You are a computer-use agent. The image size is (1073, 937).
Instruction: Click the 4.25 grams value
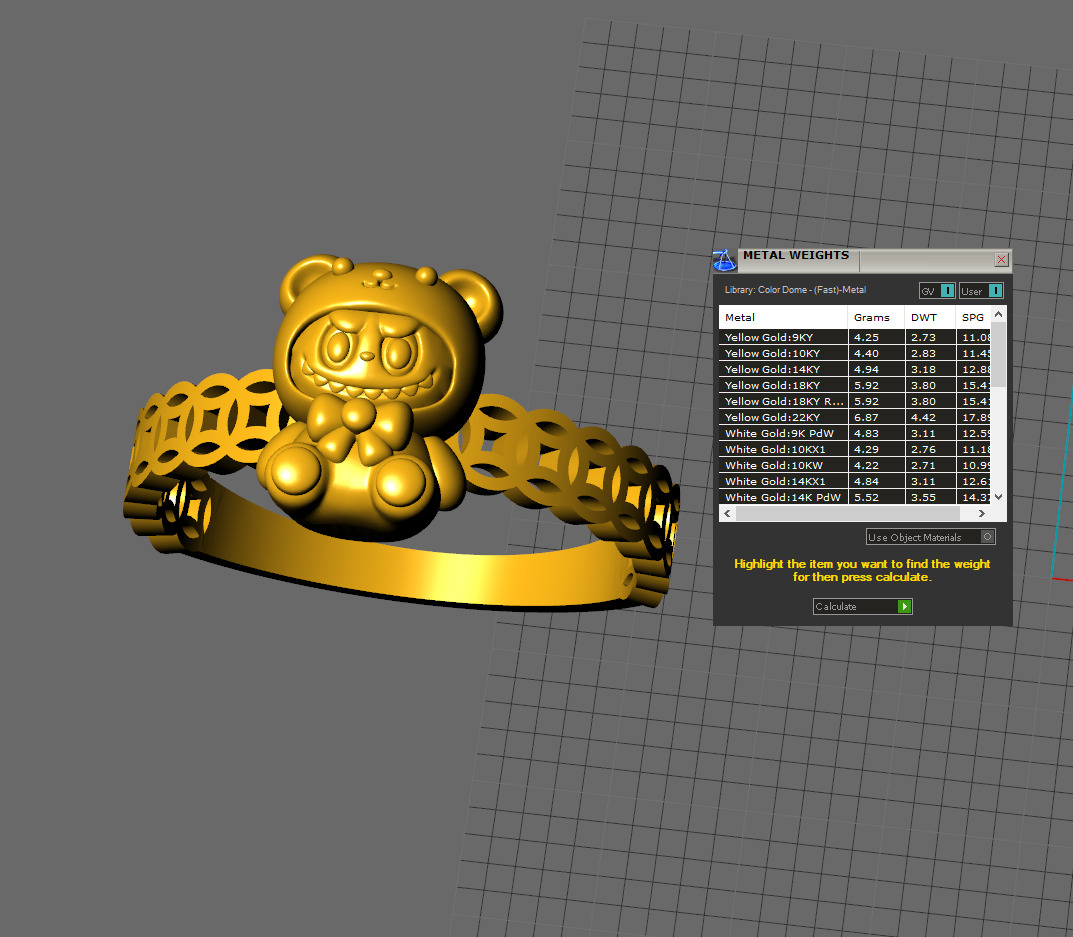[866, 337]
